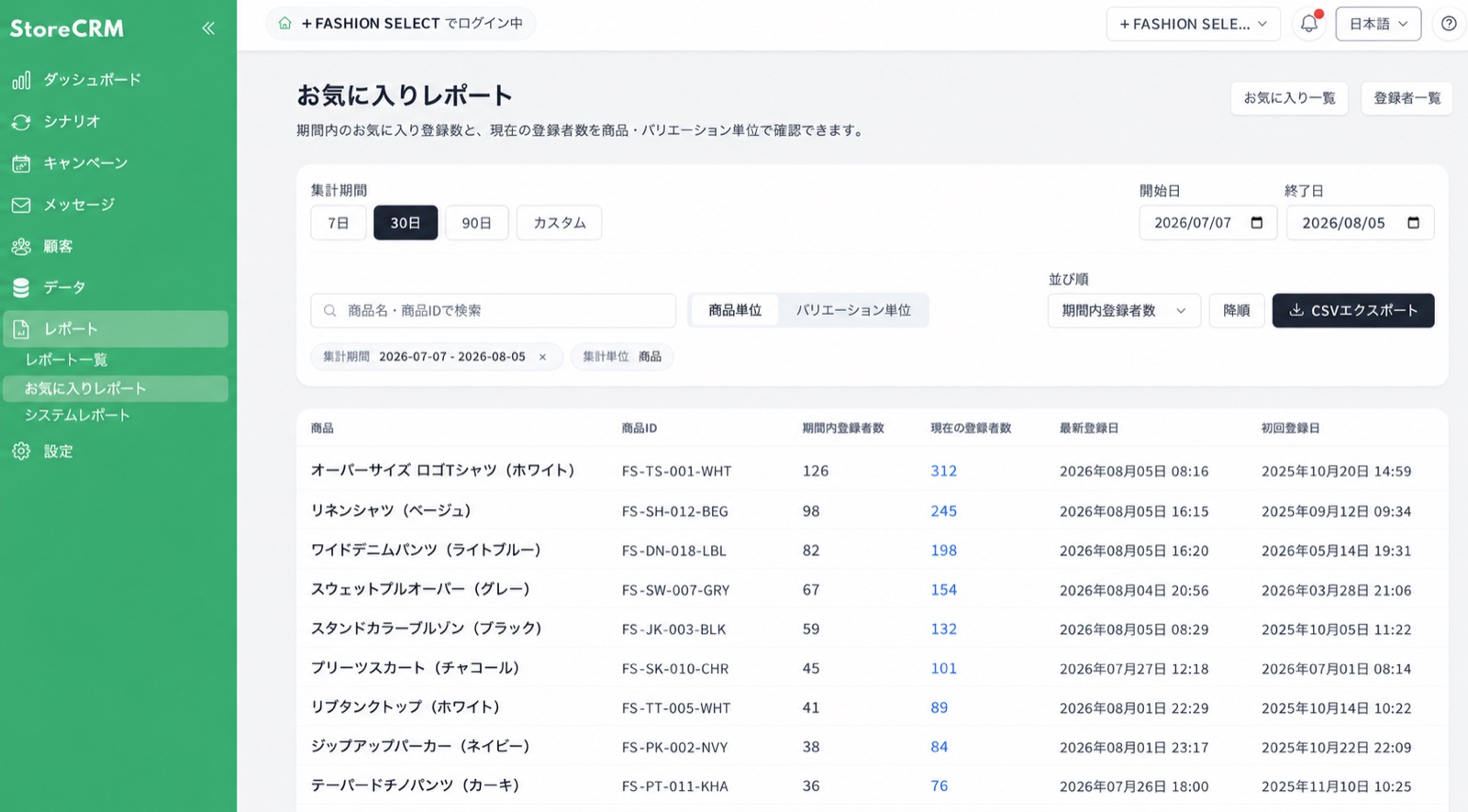Click the 最新登録日 column header
The width and height of the screenshot is (1468, 812).
pos(1089,428)
